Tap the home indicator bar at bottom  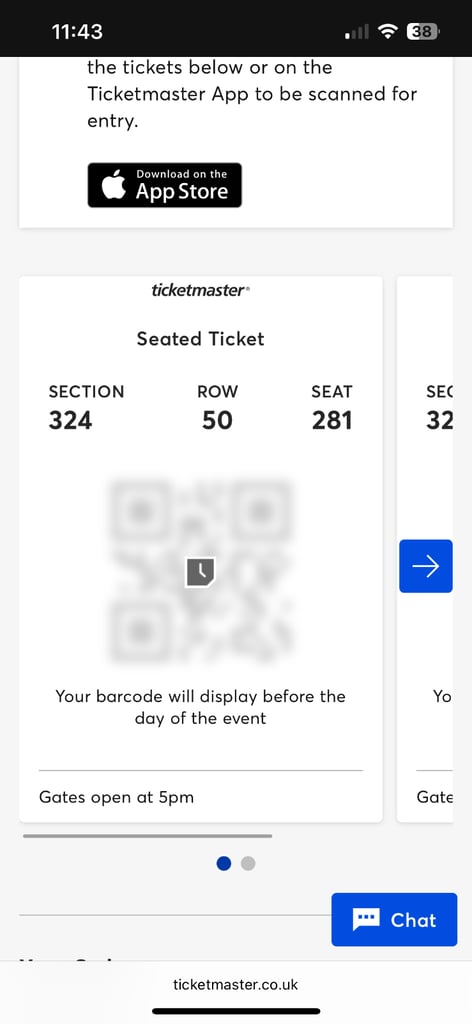[x=236, y=1011]
